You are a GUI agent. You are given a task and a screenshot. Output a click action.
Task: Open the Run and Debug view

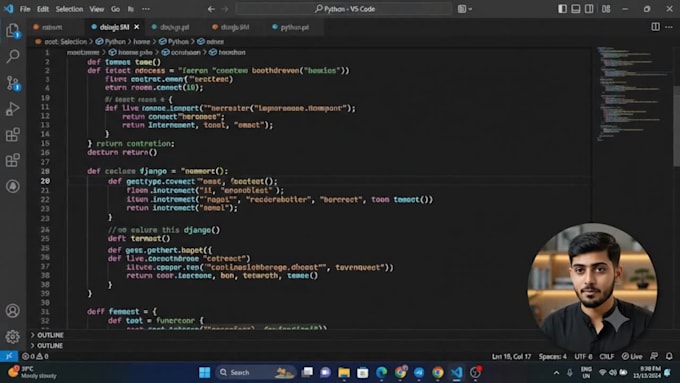[x=13, y=109]
